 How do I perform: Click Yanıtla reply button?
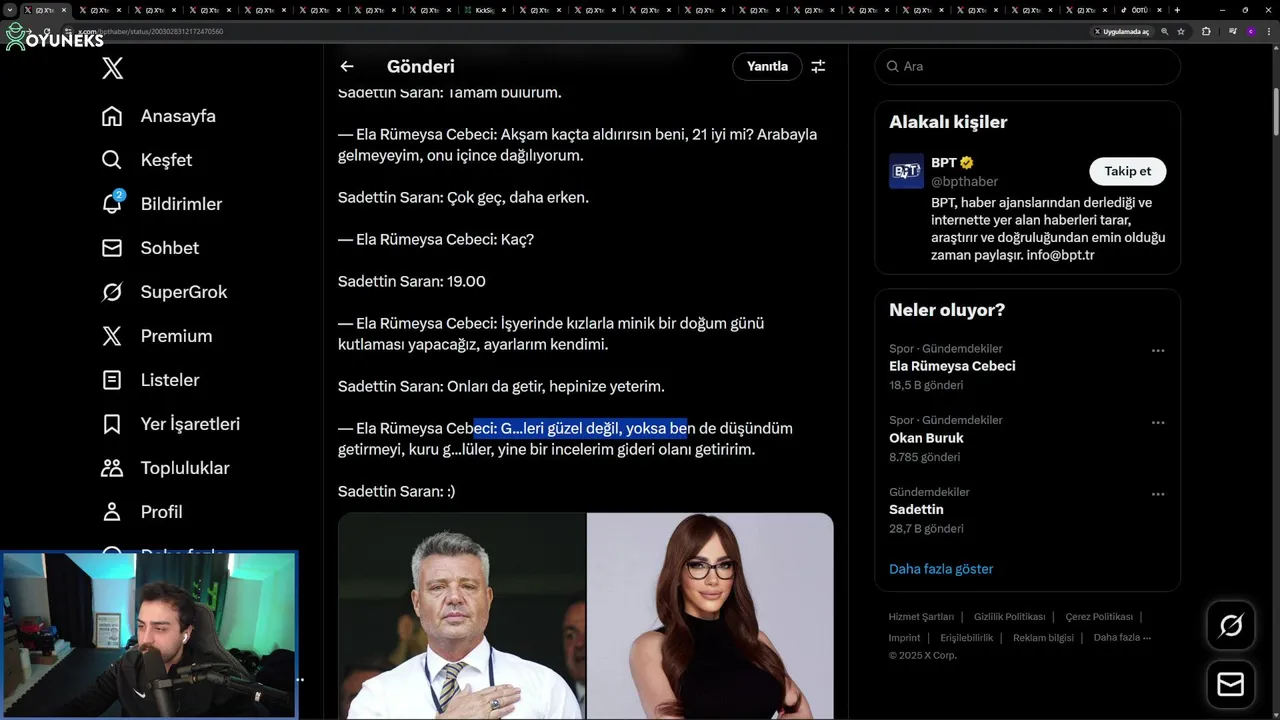[767, 67]
